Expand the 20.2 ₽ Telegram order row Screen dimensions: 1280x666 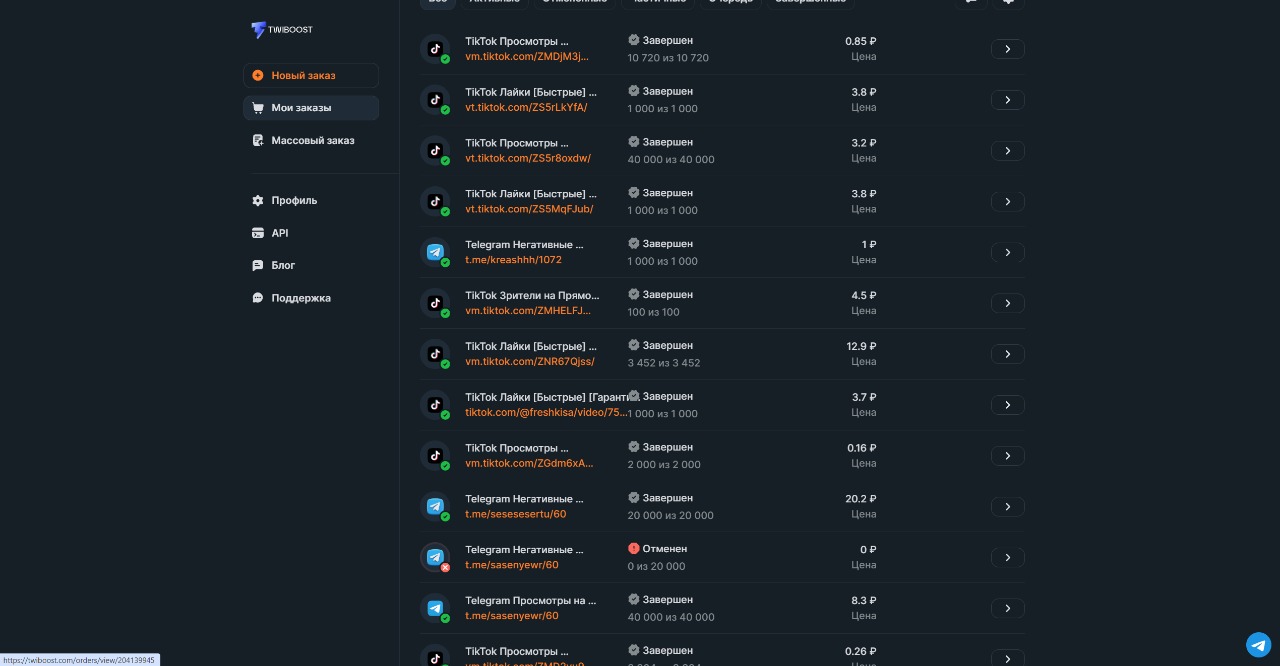(1007, 507)
